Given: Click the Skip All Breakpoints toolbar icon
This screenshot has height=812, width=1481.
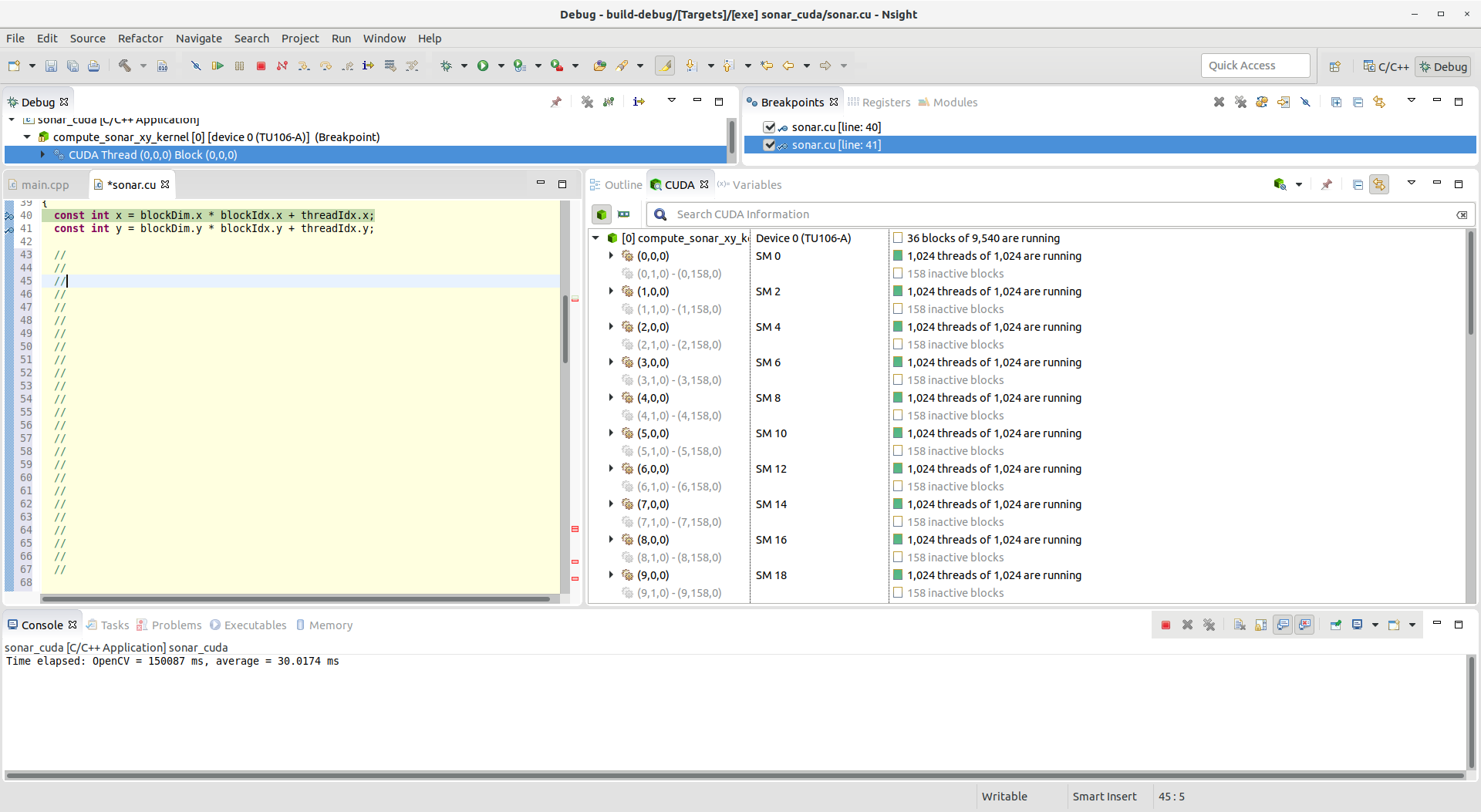Looking at the screenshot, I should click(x=196, y=66).
